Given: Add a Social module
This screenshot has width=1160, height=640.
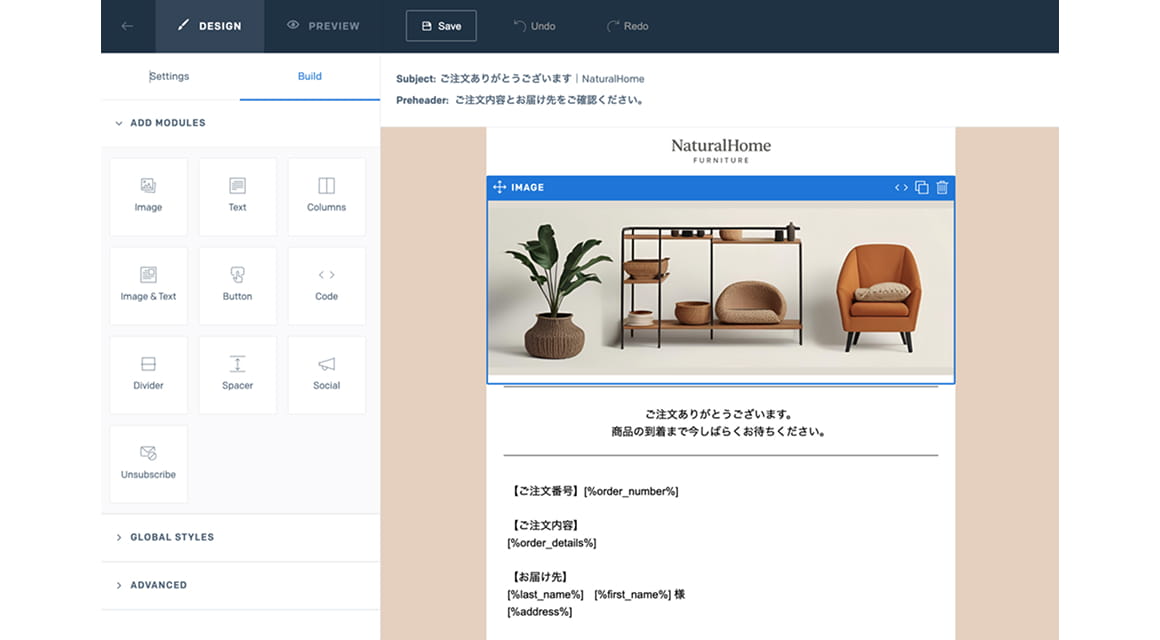Looking at the screenshot, I should click(326, 374).
